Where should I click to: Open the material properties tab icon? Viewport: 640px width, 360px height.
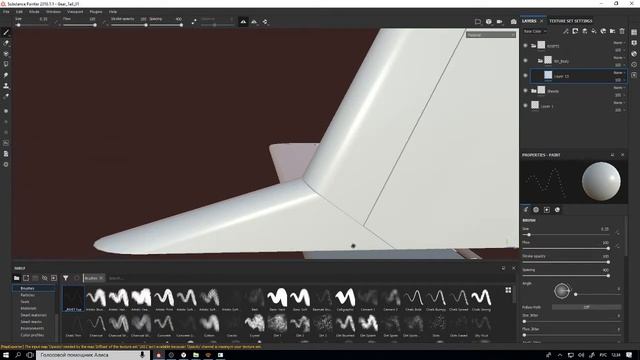557,210
